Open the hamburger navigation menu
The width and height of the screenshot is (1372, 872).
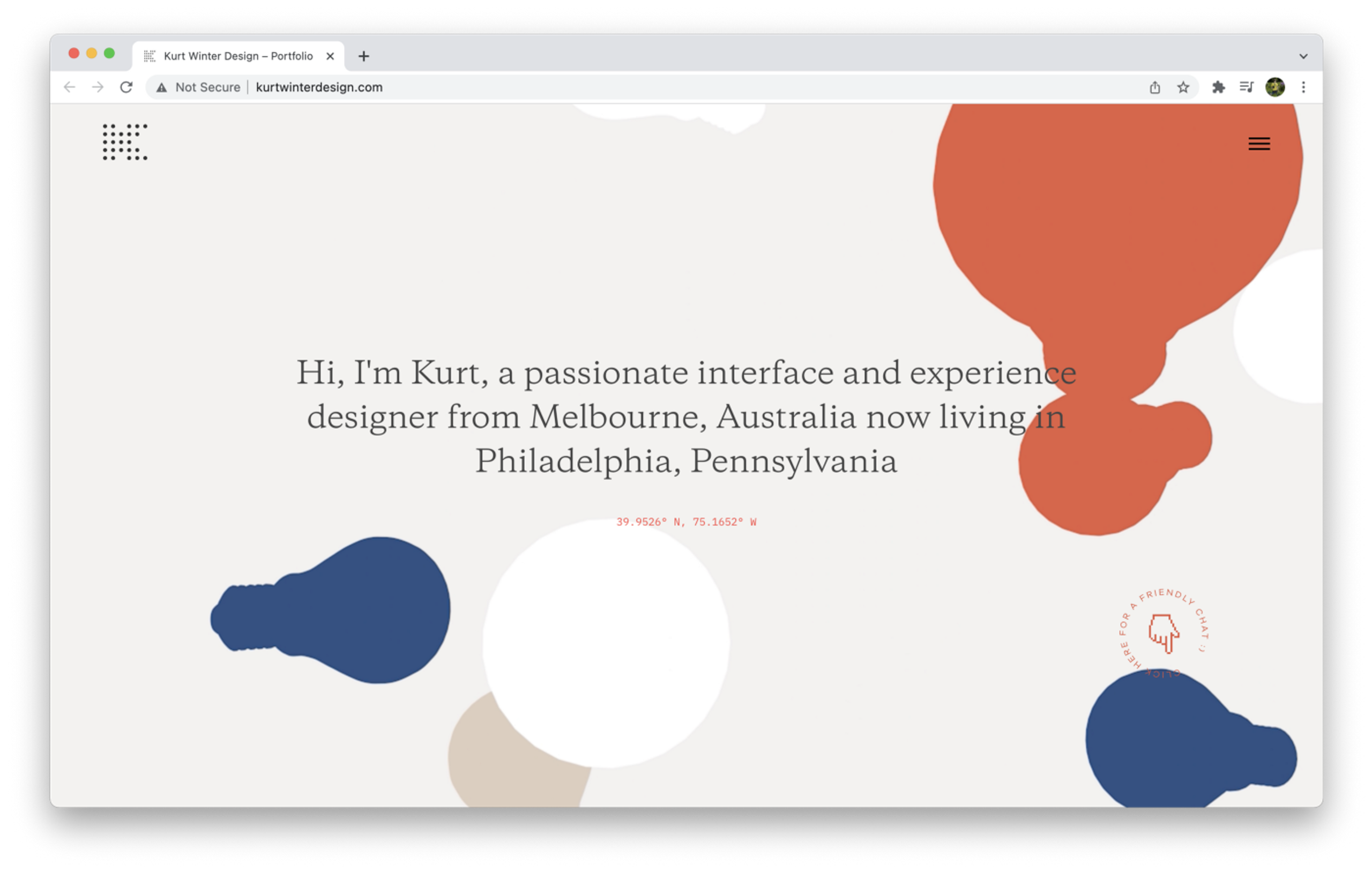(x=1258, y=144)
